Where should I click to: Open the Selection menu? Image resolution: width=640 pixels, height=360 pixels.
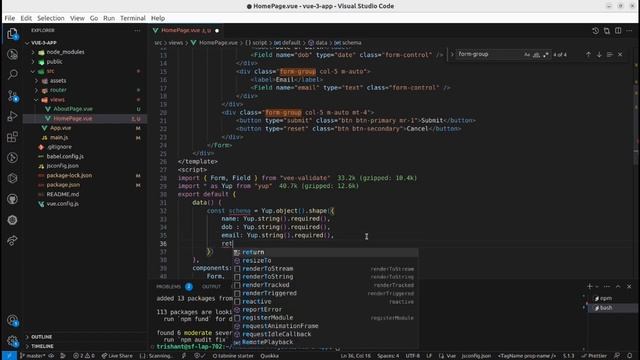coord(51,18)
